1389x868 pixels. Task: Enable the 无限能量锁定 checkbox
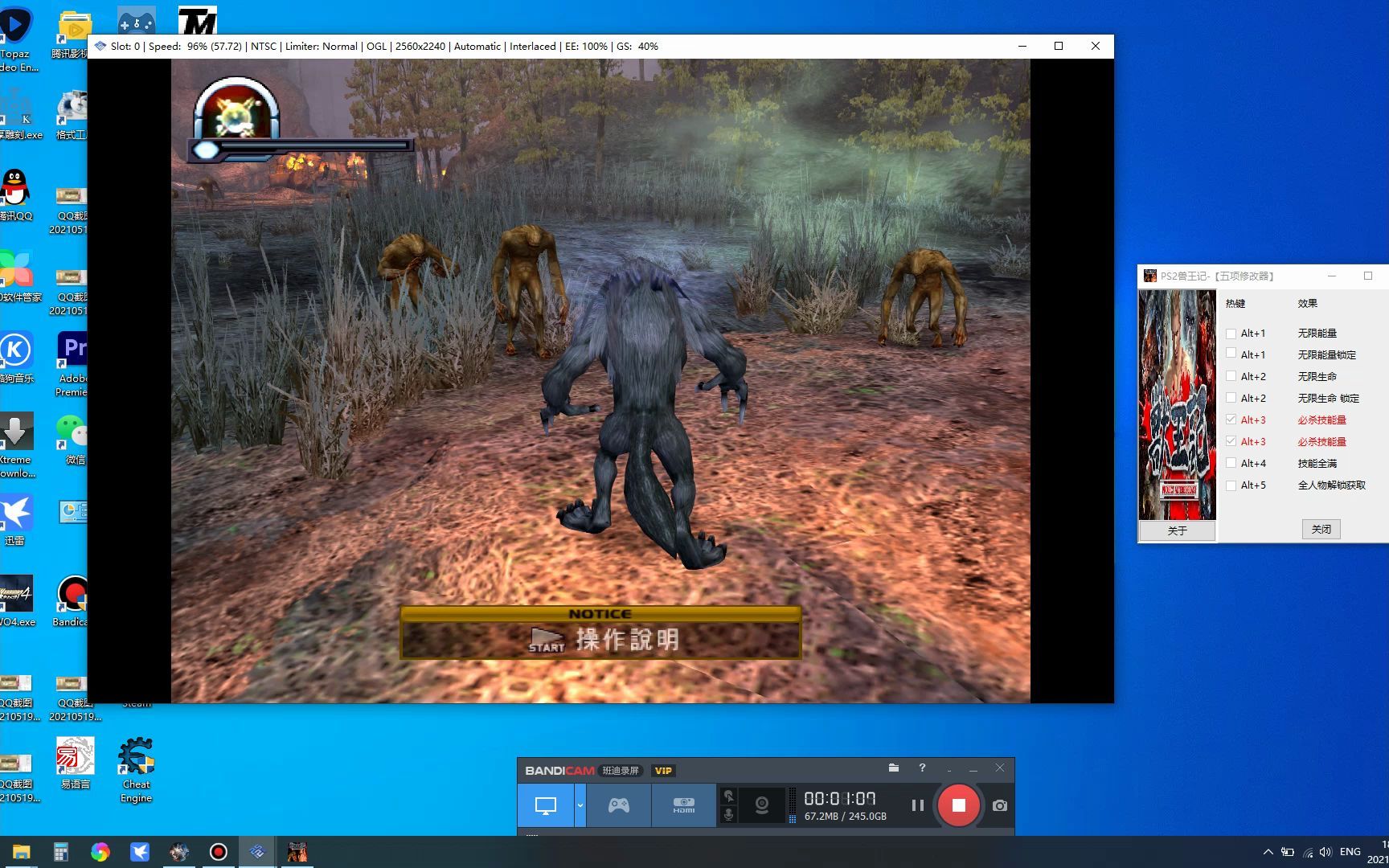pos(1231,354)
